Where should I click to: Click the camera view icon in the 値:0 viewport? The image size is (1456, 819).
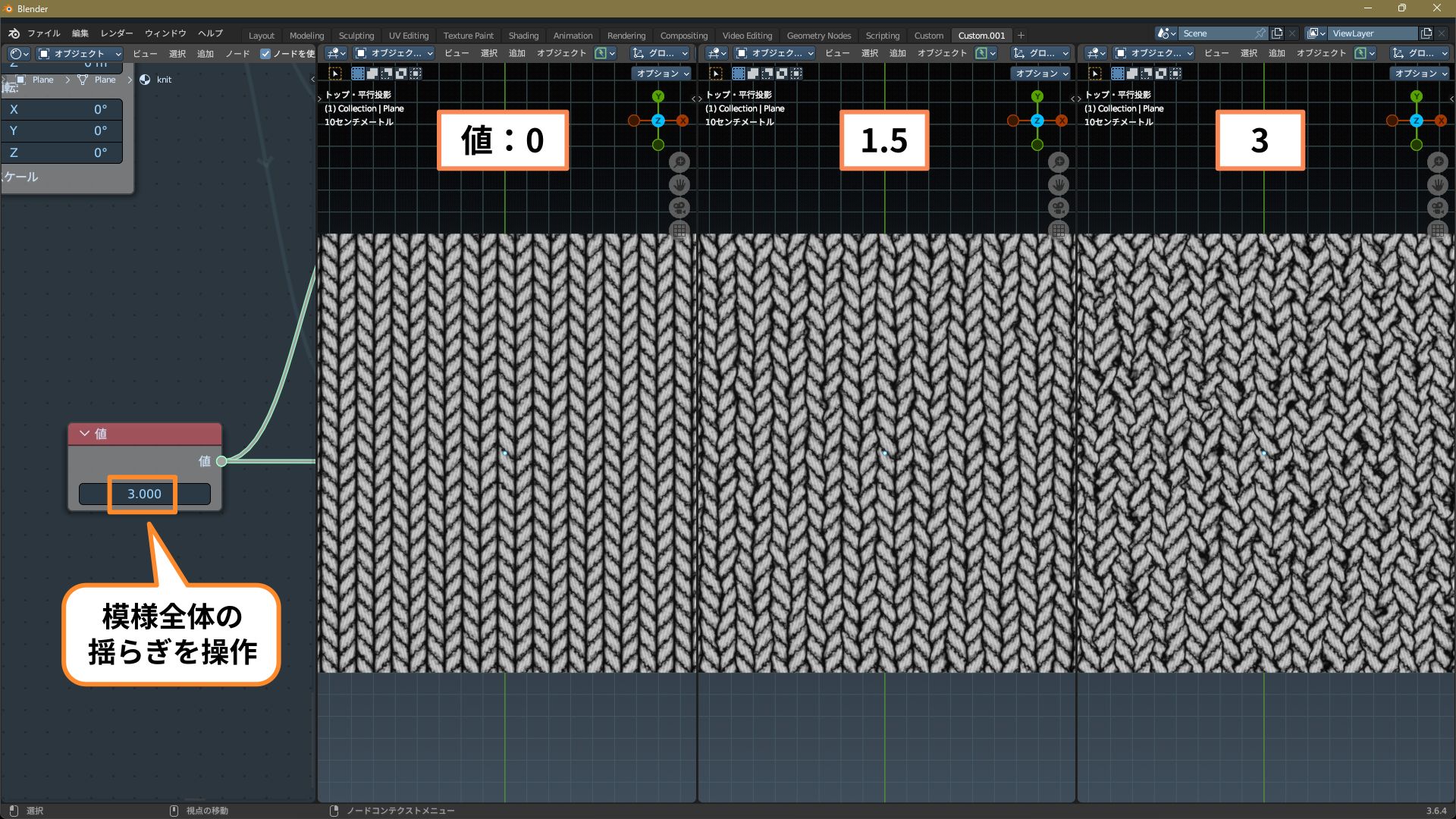click(679, 207)
